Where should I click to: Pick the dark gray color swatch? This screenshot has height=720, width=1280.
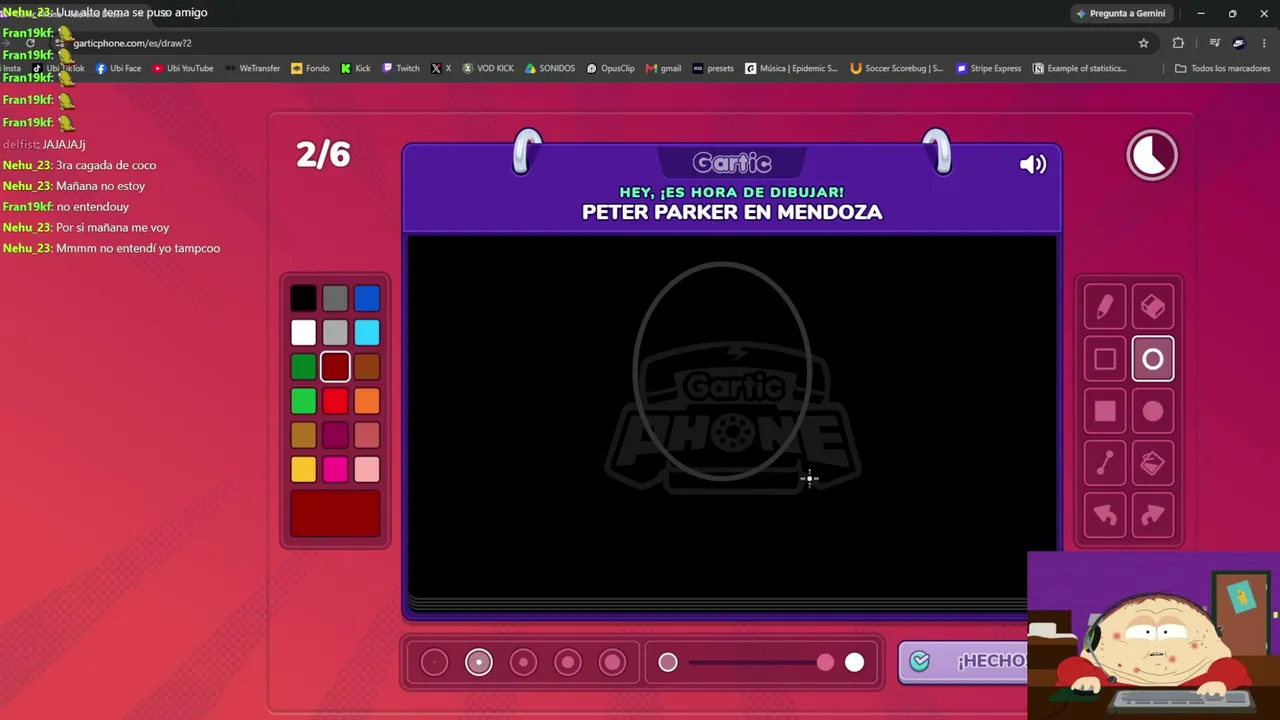click(335, 298)
